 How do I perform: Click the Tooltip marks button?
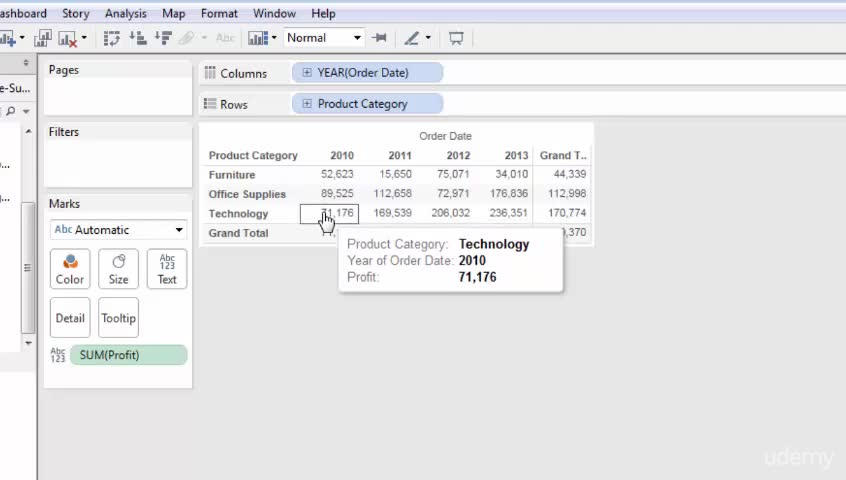tap(118, 318)
